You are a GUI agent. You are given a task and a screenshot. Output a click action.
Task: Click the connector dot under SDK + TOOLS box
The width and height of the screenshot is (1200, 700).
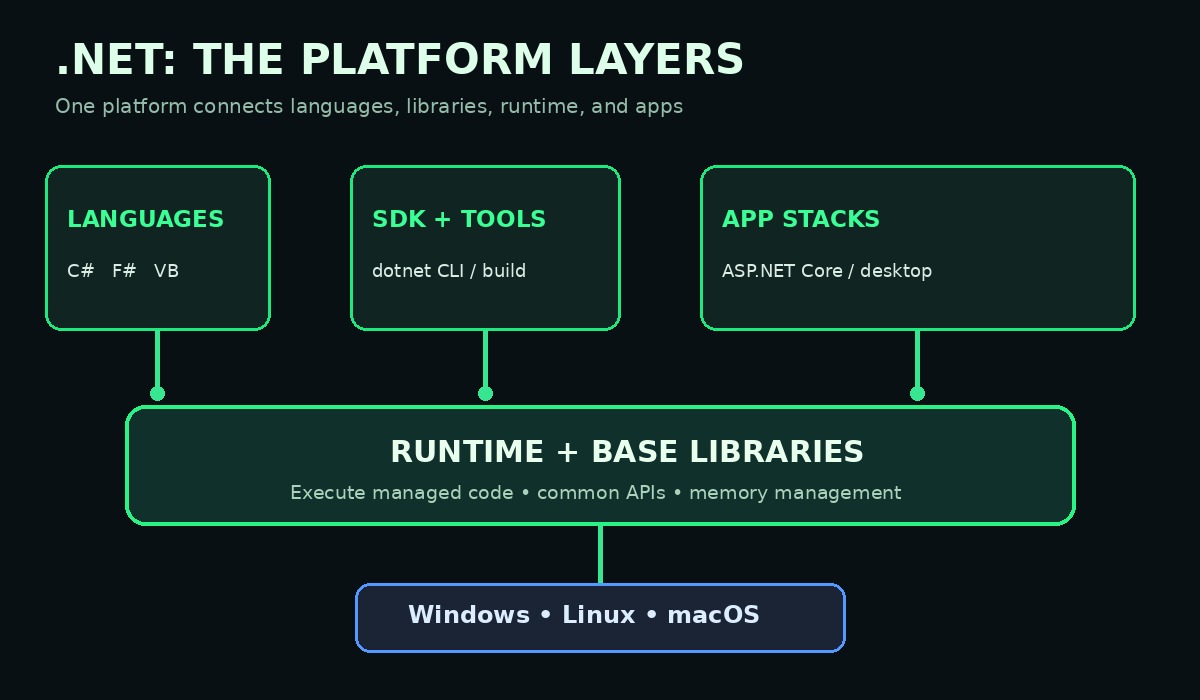tap(485, 393)
